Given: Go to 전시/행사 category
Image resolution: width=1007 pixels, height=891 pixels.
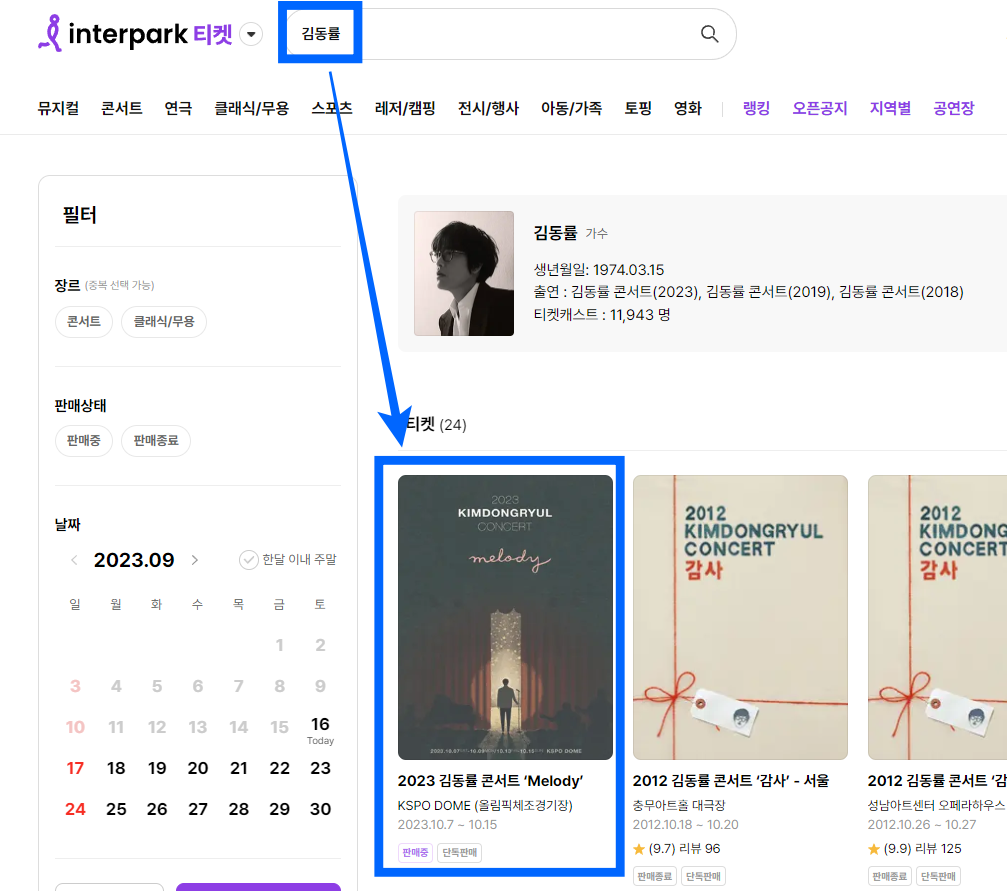Looking at the screenshot, I should pyautogui.click(x=488, y=108).
